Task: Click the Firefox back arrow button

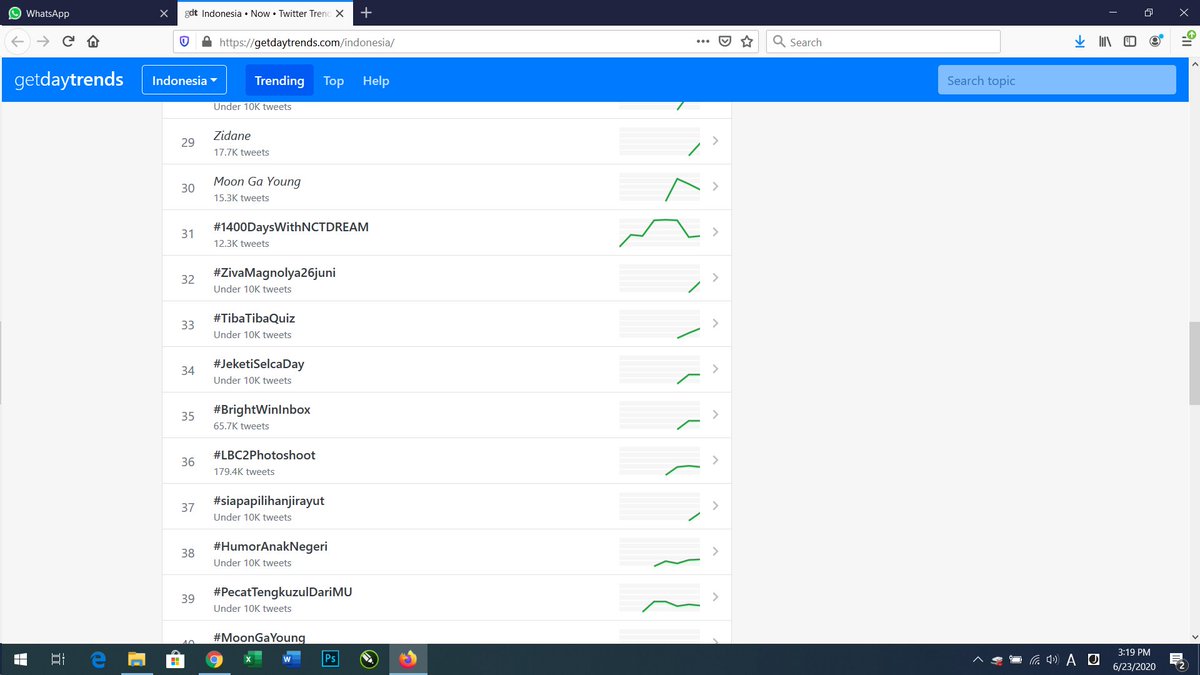Action: tap(18, 42)
